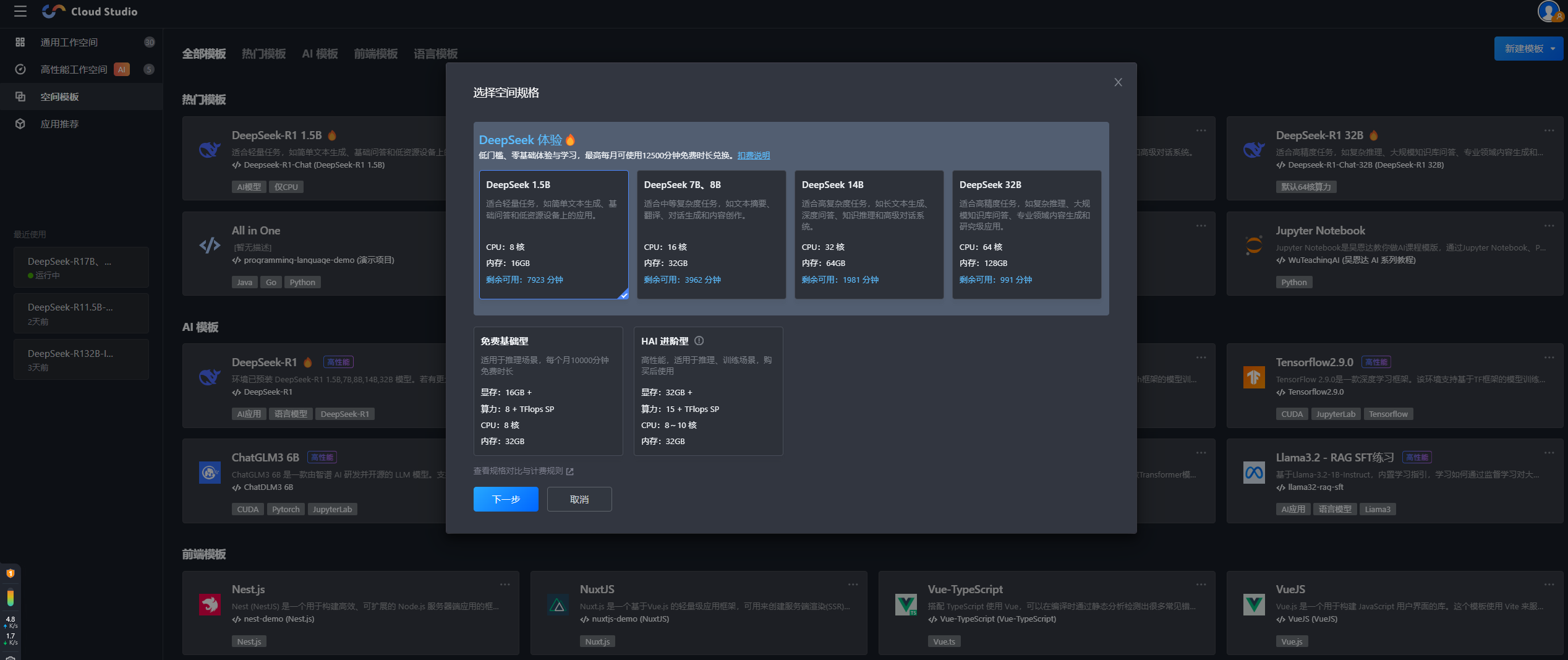Click the Jupyter Notebook logo icon
Viewport: 1568px width, 660px height.
pyautogui.click(x=1254, y=245)
